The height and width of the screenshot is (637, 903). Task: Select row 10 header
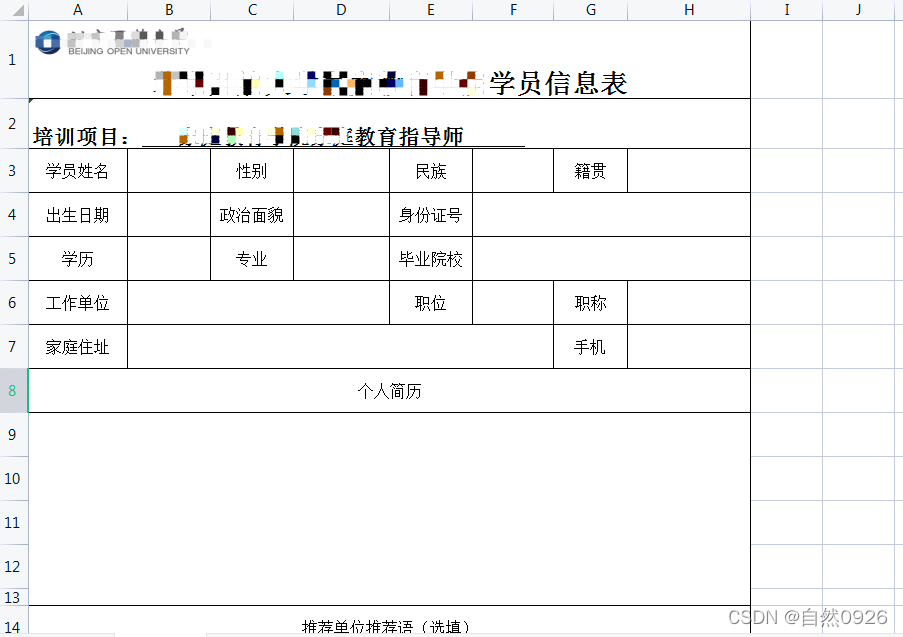14,478
